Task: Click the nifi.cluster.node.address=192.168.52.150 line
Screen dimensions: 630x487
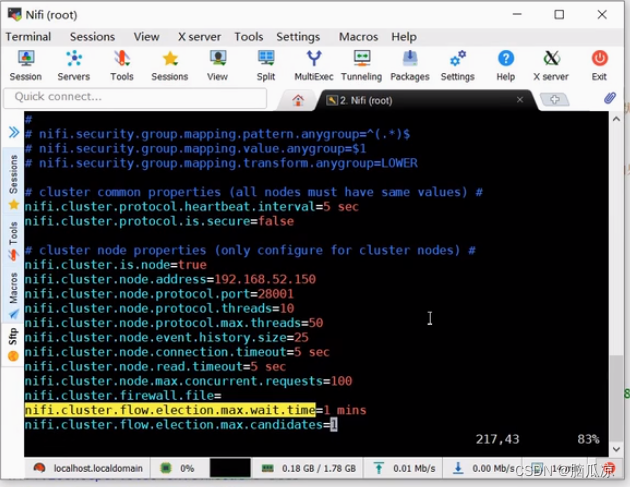Action: click(x=170, y=279)
